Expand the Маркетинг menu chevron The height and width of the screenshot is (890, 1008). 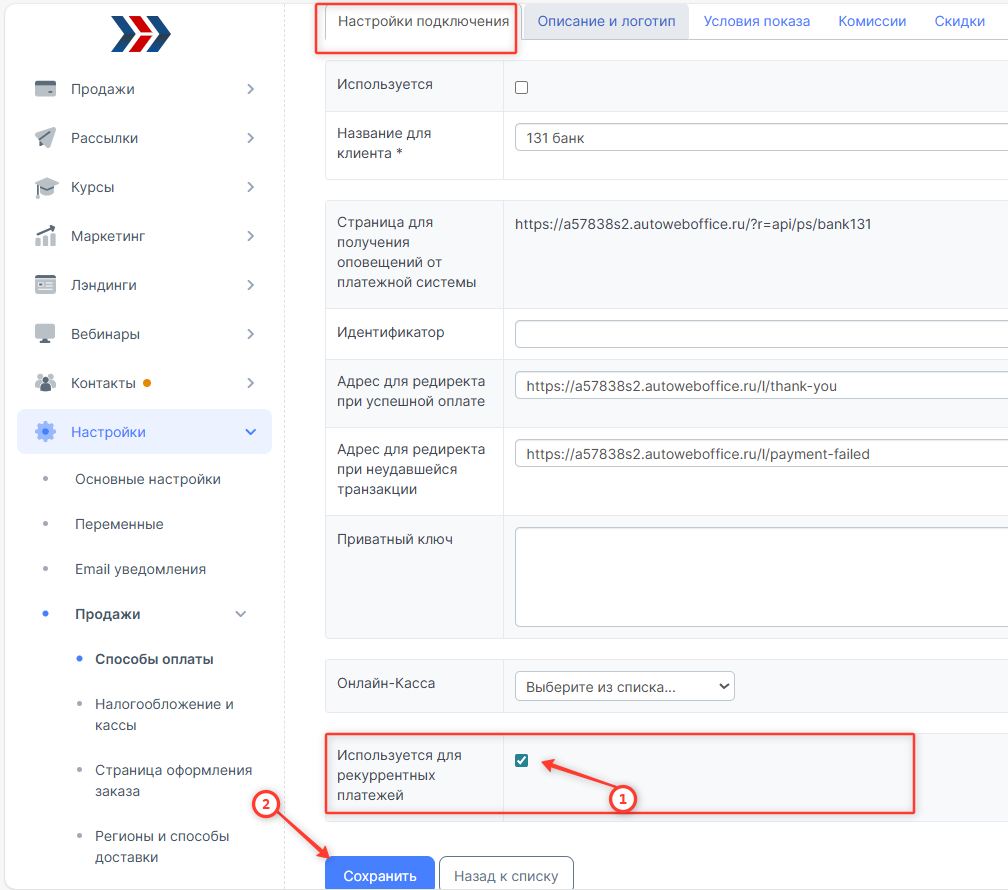pos(250,236)
